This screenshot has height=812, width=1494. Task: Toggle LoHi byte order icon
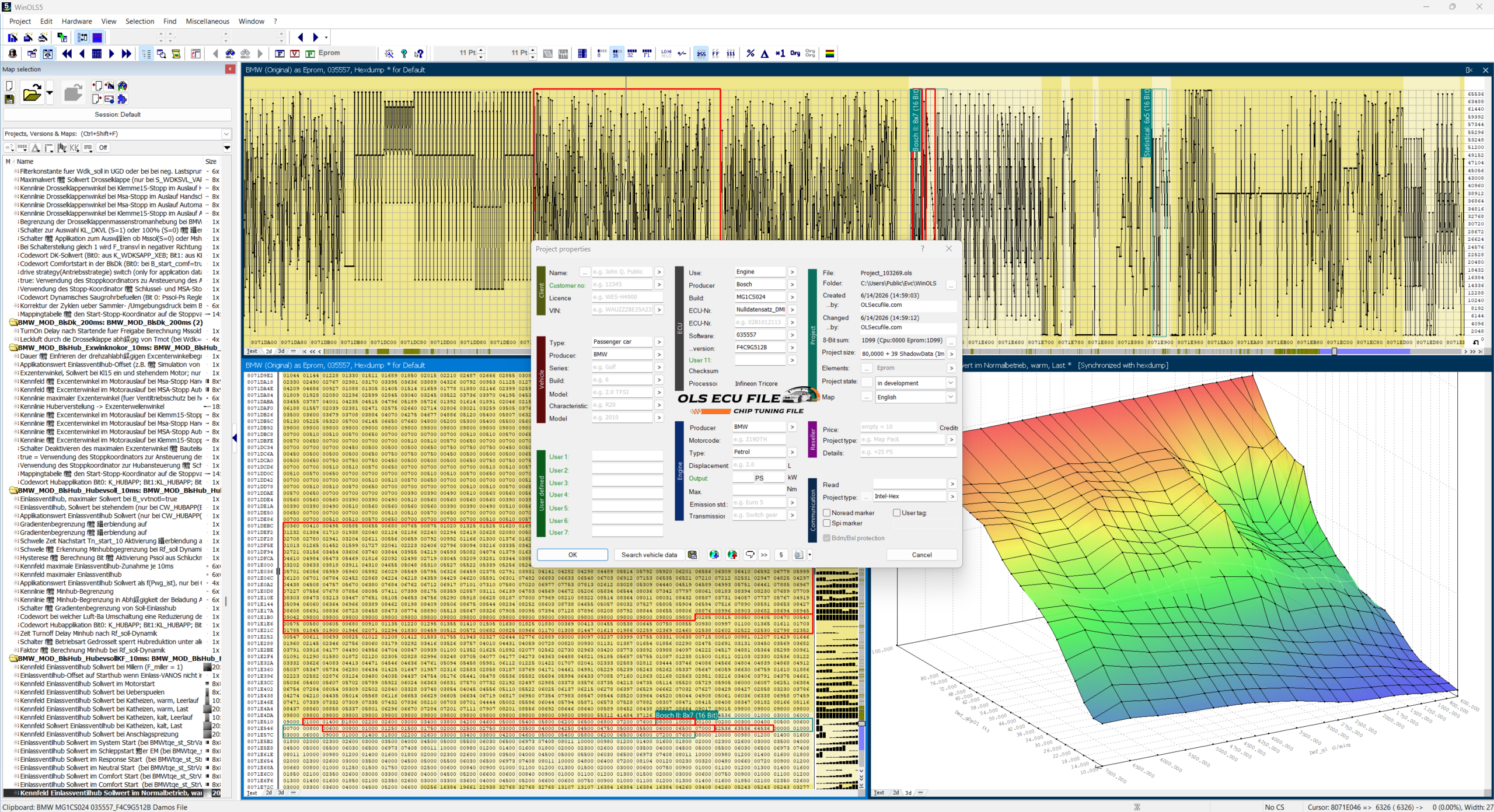point(666,54)
